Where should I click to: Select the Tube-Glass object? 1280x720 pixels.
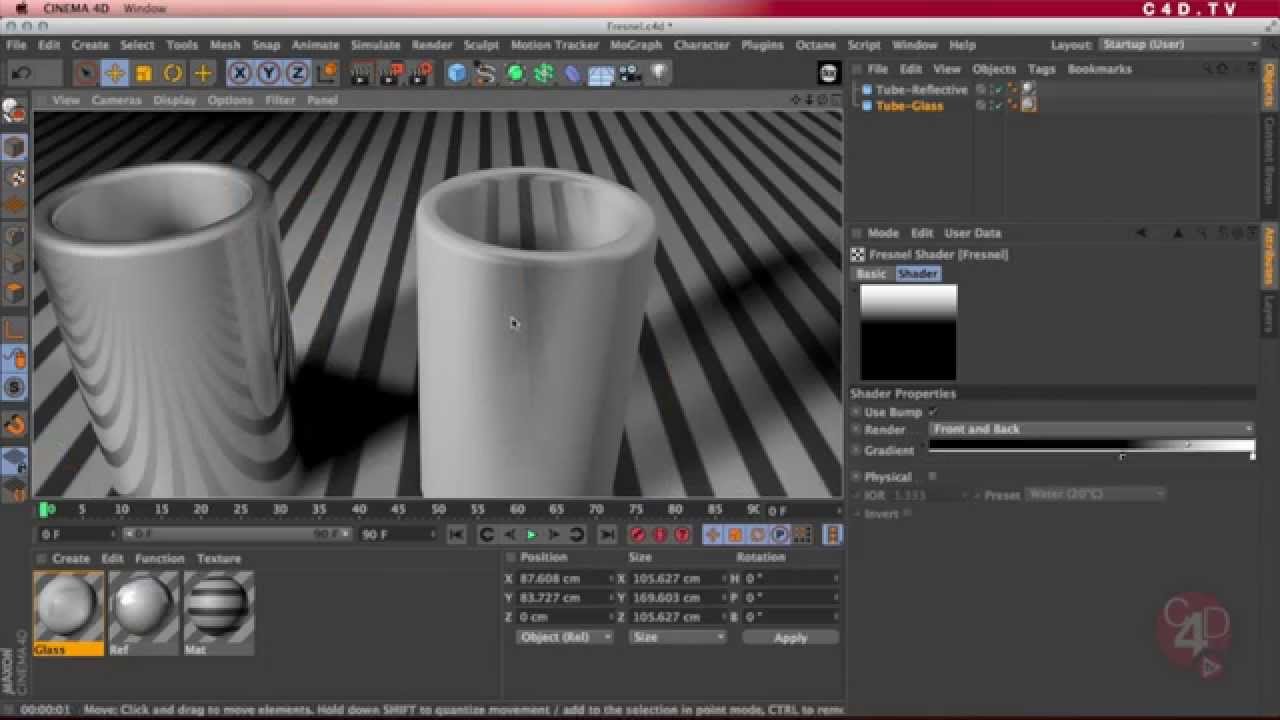click(x=909, y=105)
